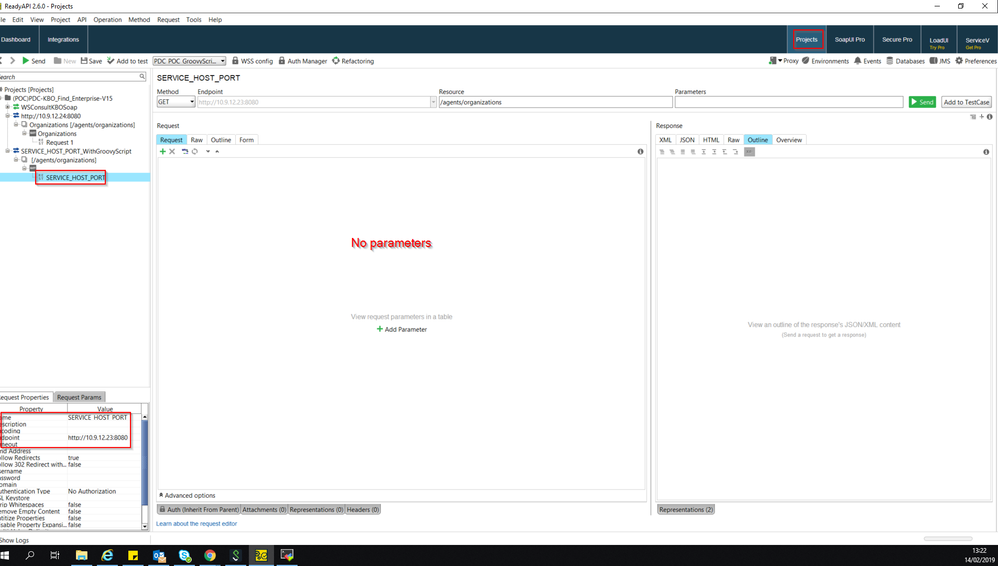This screenshot has width=998, height=566.
Task: Select the JSON response tab
Action: pyautogui.click(x=687, y=140)
